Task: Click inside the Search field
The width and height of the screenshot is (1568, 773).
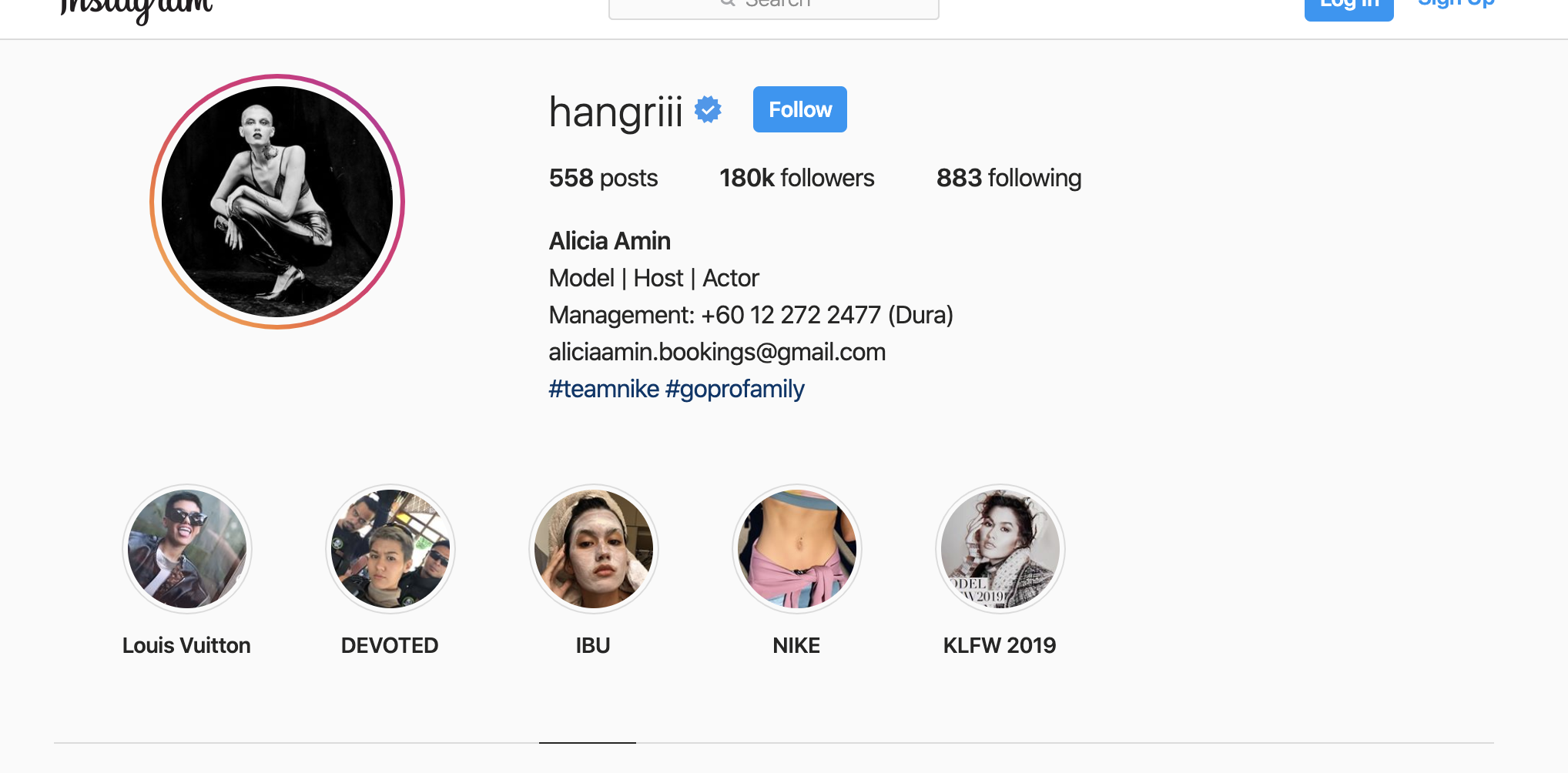Action: point(773,6)
